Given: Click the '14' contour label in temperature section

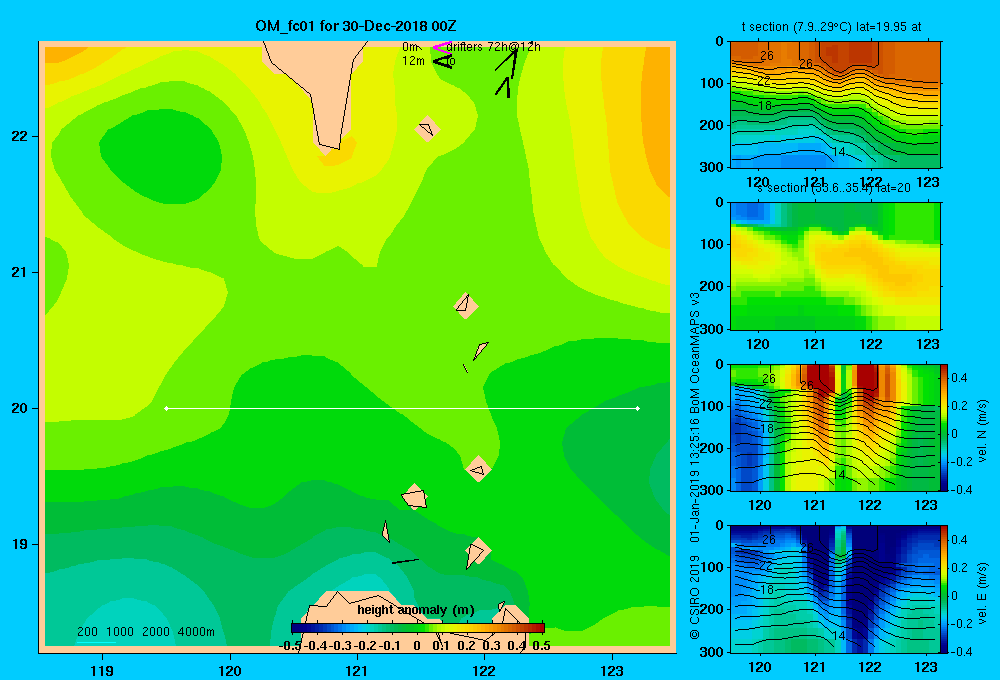Looking at the screenshot, I should point(839,152).
